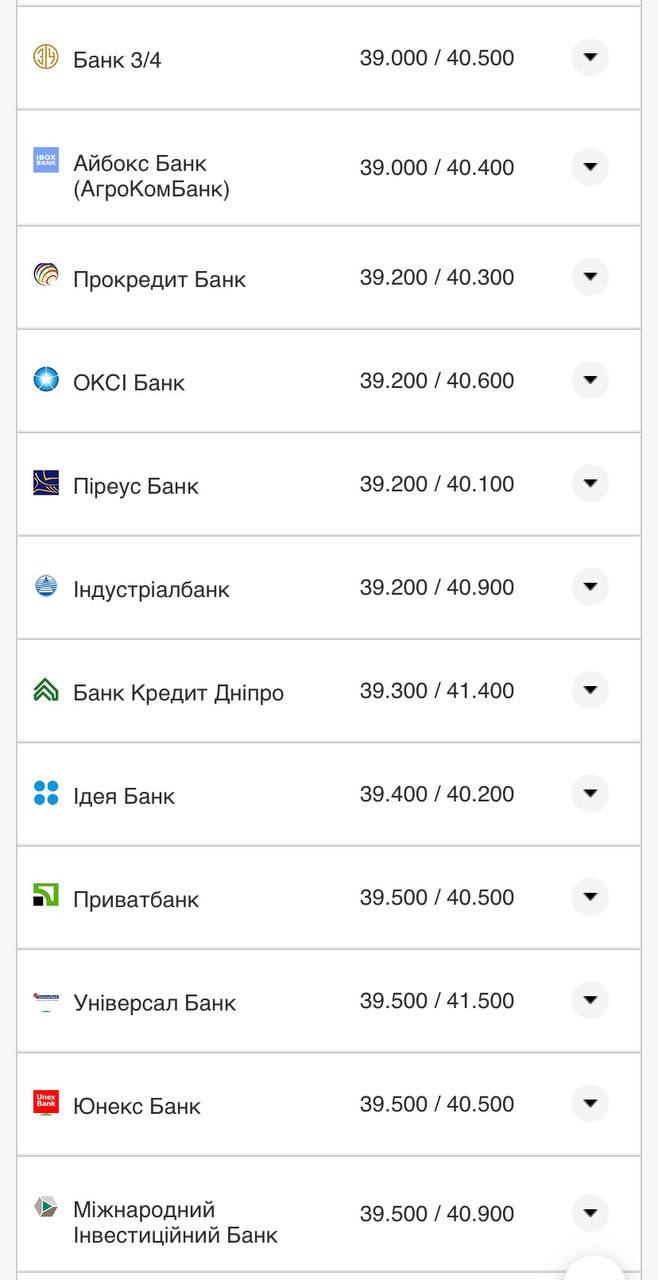Viewport: 658px width, 1280px height.
Task: Click the Банк Кредит Дніпро rate 39.300 / 41.400
Action: (437, 691)
